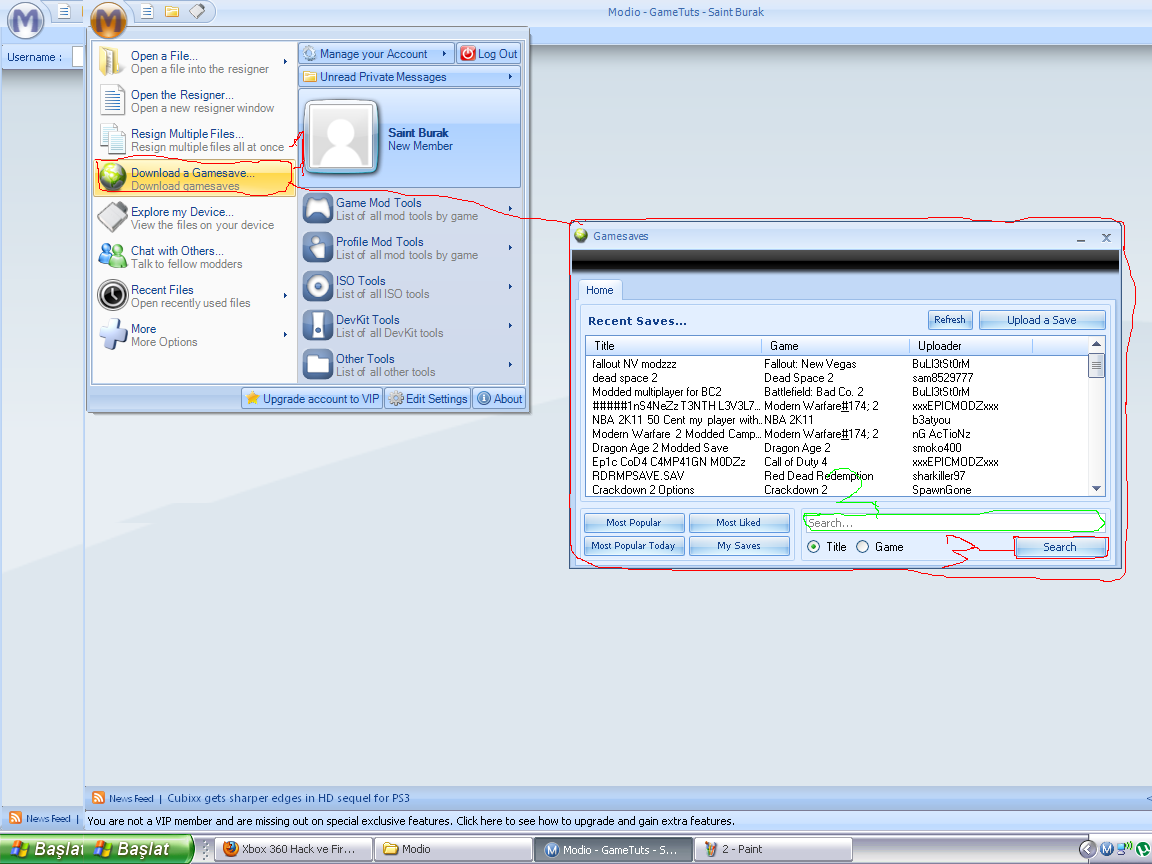Image resolution: width=1152 pixels, height=864 pixels.
Task: Sort saves by the Uploader column header
Action: tap(971, 345)
